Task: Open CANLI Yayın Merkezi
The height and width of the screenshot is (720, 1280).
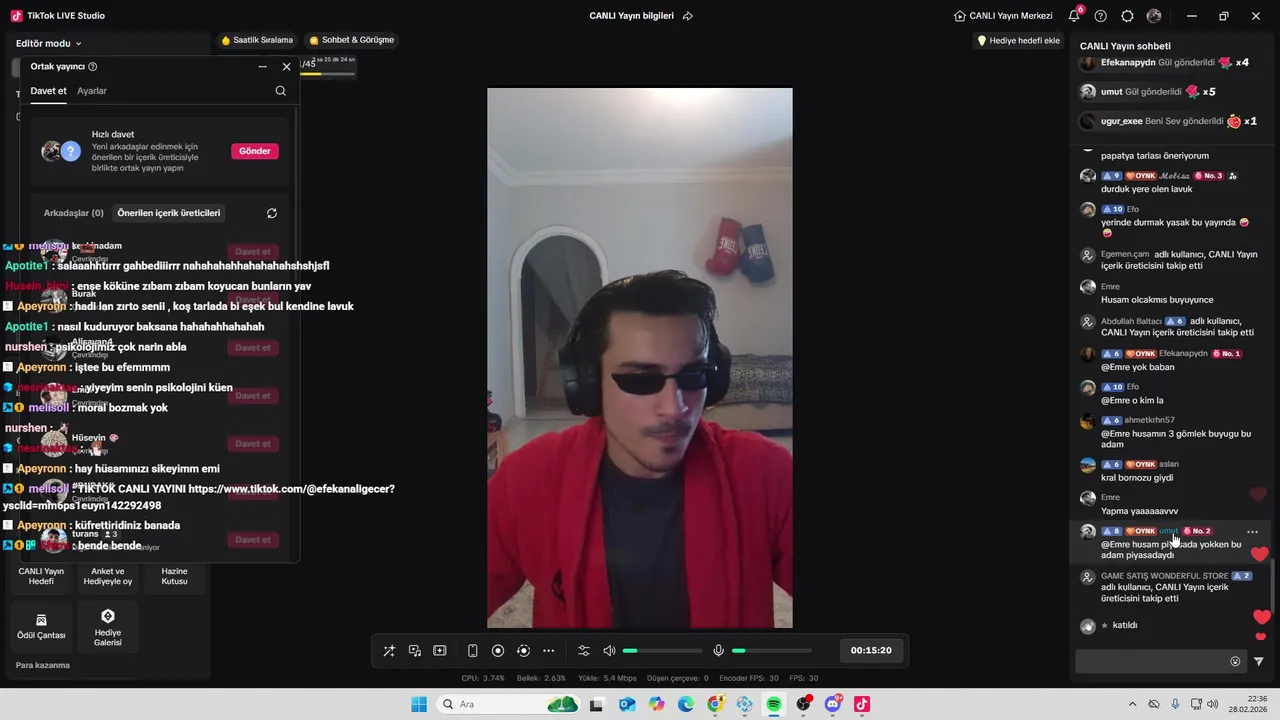Action: point(1003,16)
